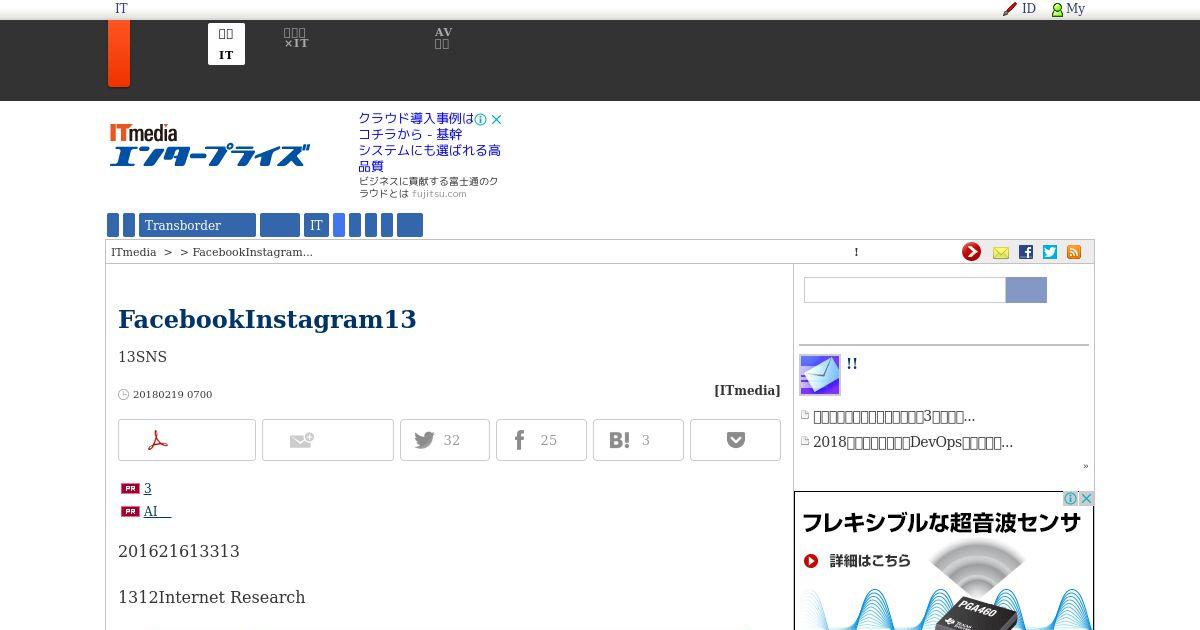1200x630 pixels.
Task: Click the ITmedia Enterprise logo
Action: pyautogui.click(x=209, y=145)
